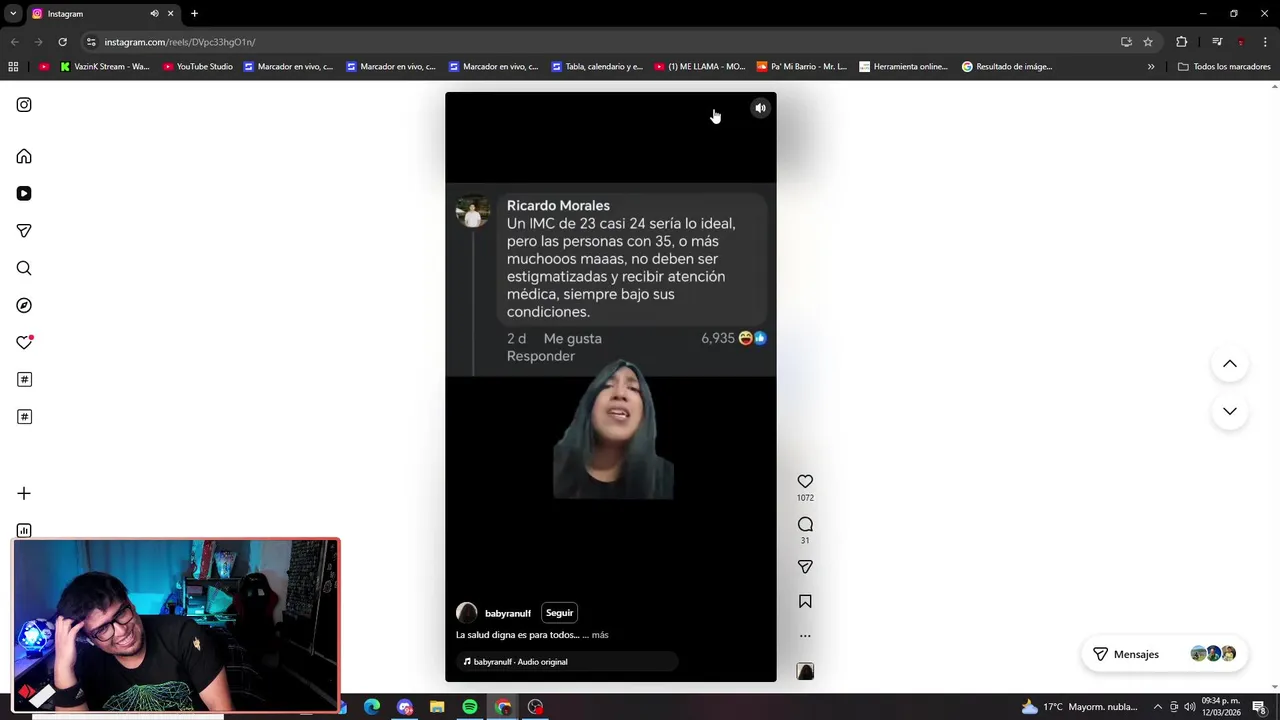Open File Explorer from the taskbar
The image size is (1280, 720).
coord(437,707)
